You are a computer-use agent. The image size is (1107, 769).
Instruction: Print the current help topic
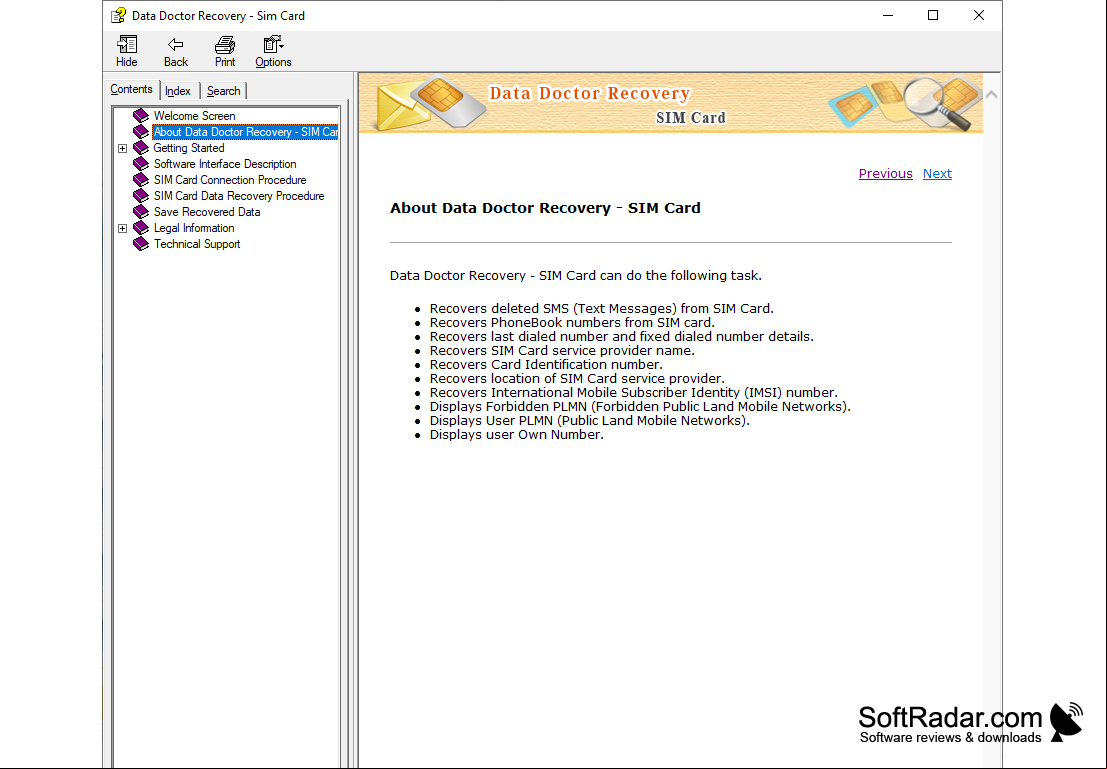(225, 52)
